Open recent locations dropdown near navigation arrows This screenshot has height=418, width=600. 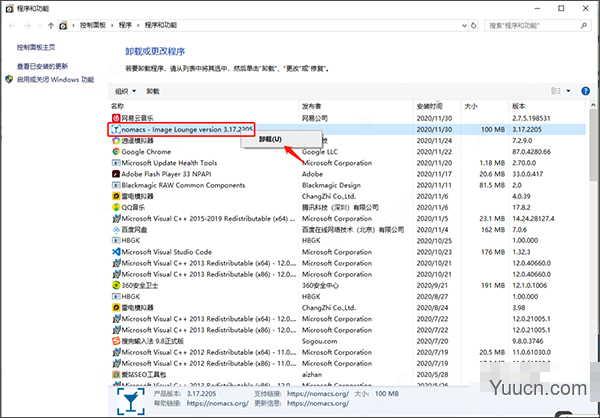[x=39, y=26]
